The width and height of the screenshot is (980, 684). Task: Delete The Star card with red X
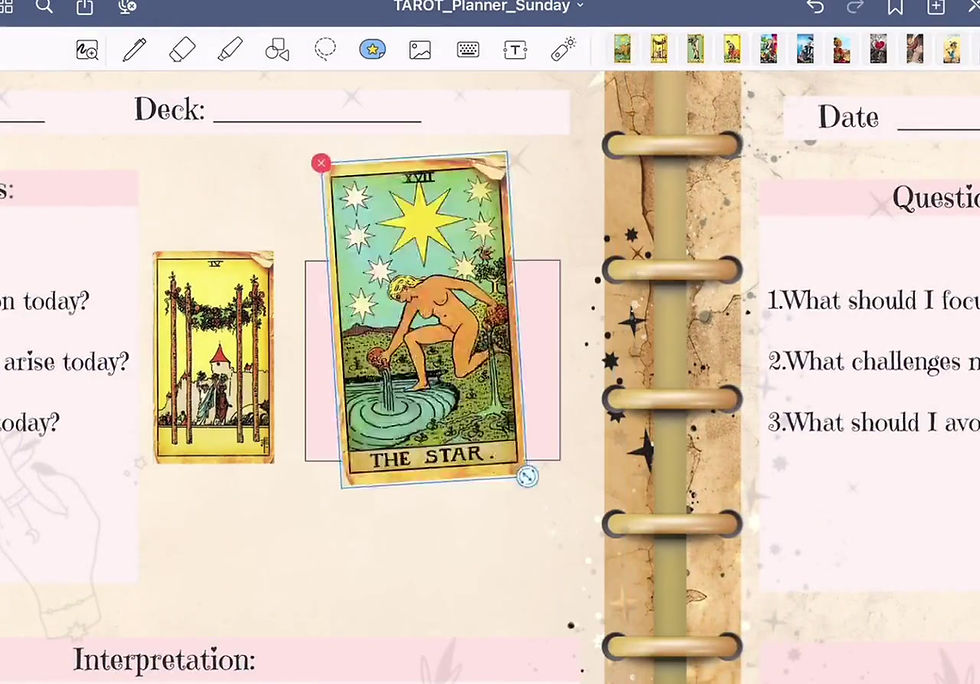[321, 163]
